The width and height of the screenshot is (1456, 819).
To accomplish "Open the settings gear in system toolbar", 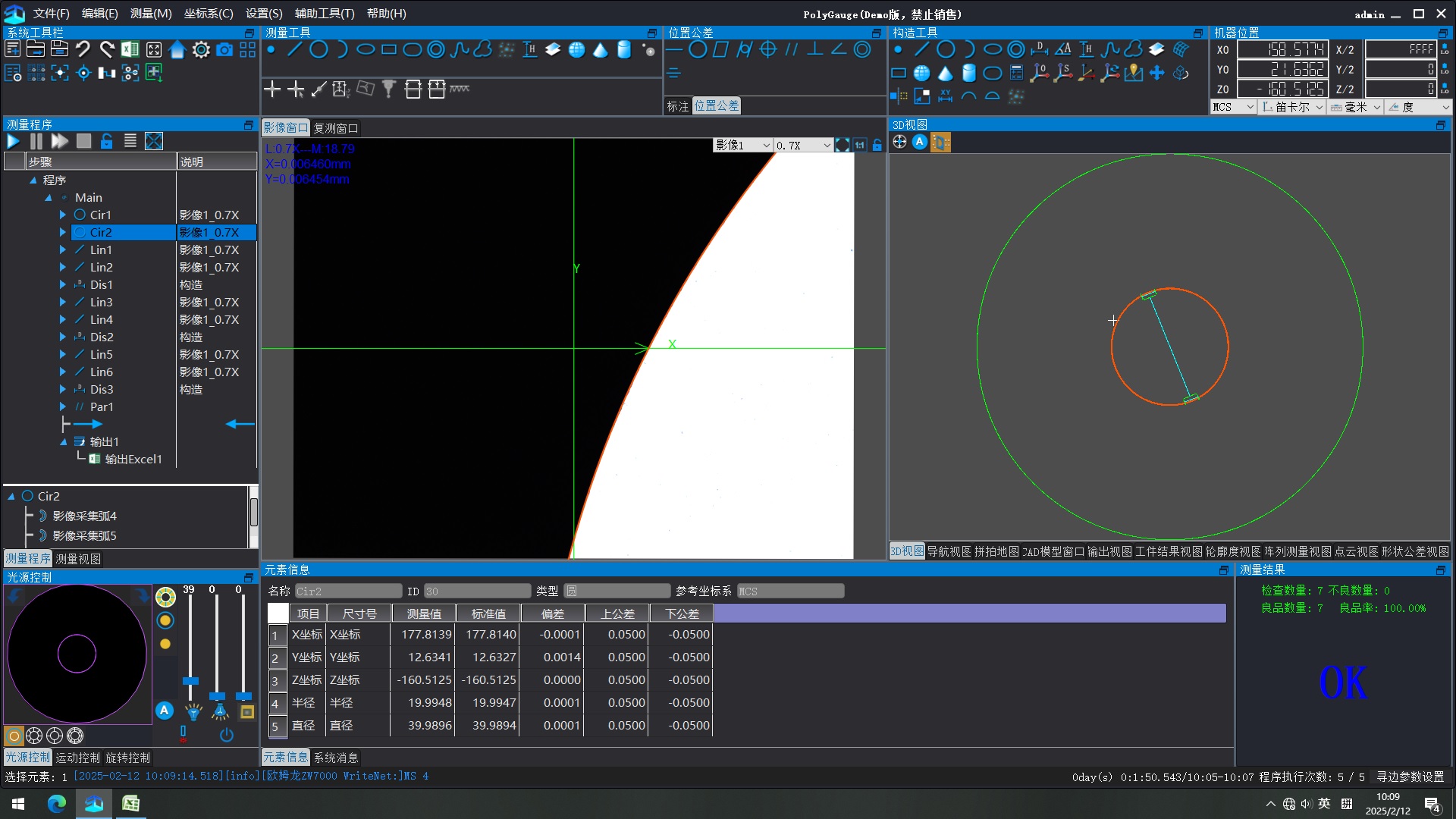I will (201, 50).
